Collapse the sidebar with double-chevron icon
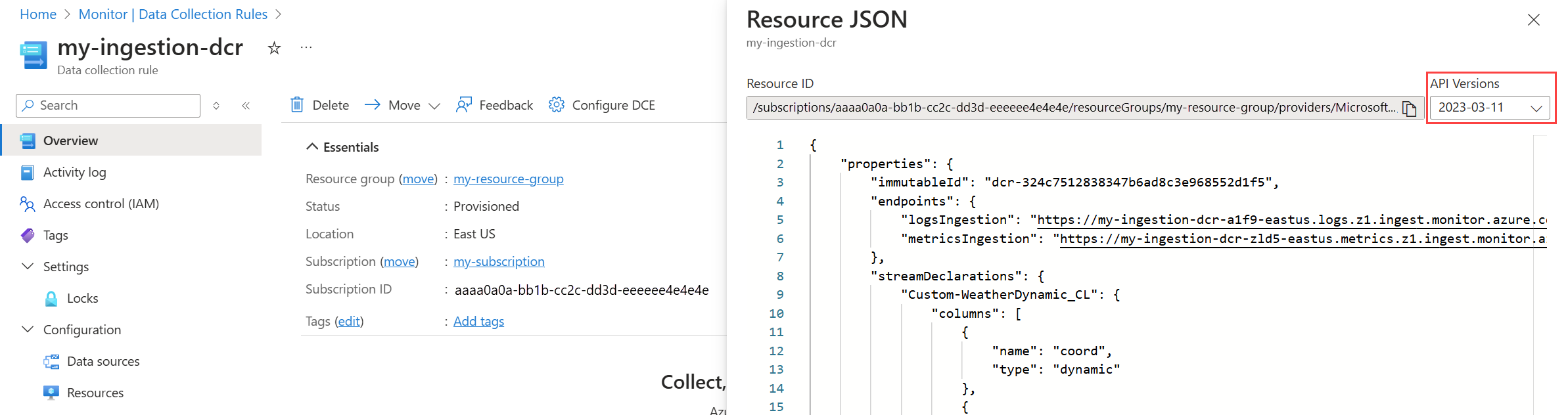This screenshot has height=415, width=1568. (x=246, y=106)
